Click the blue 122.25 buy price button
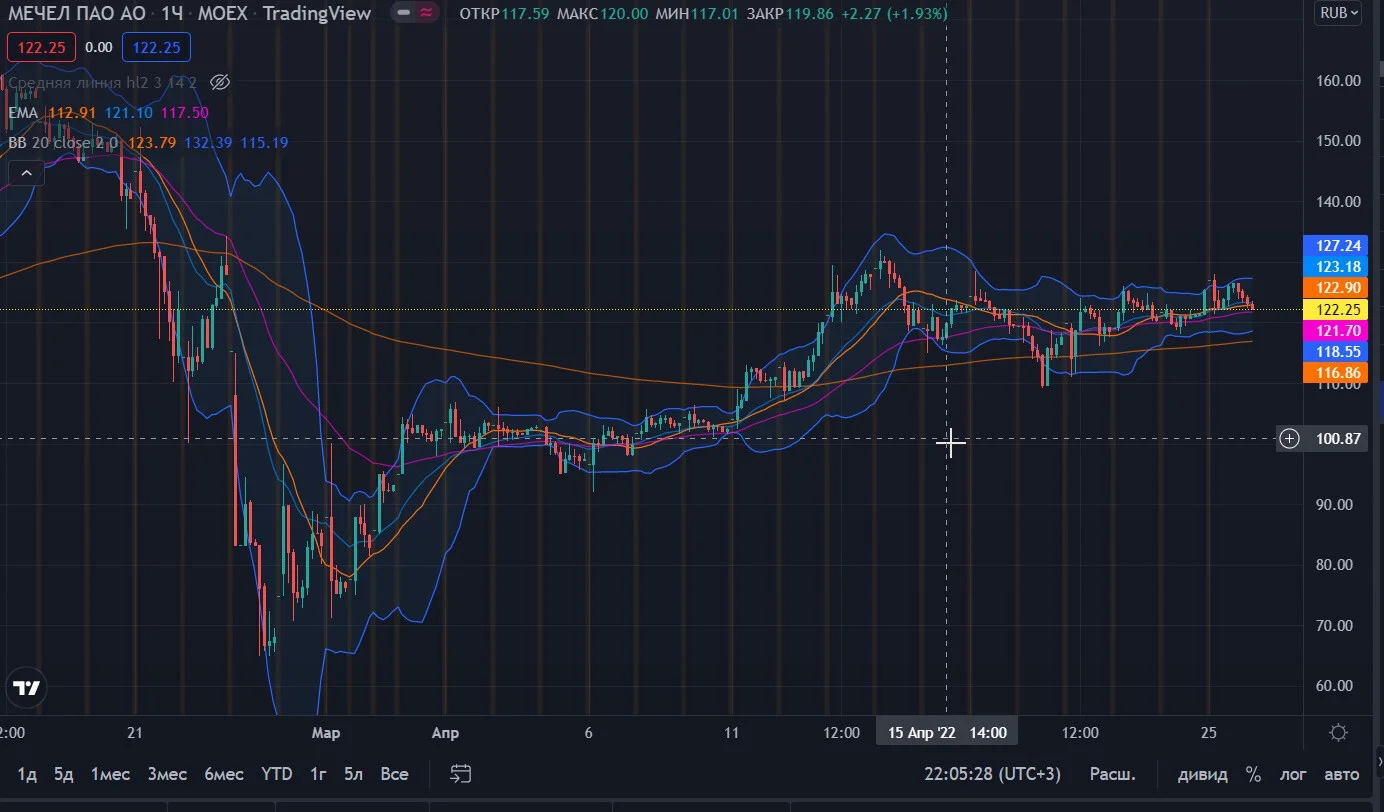The image size is (1384, 812). tap(157, 46)
